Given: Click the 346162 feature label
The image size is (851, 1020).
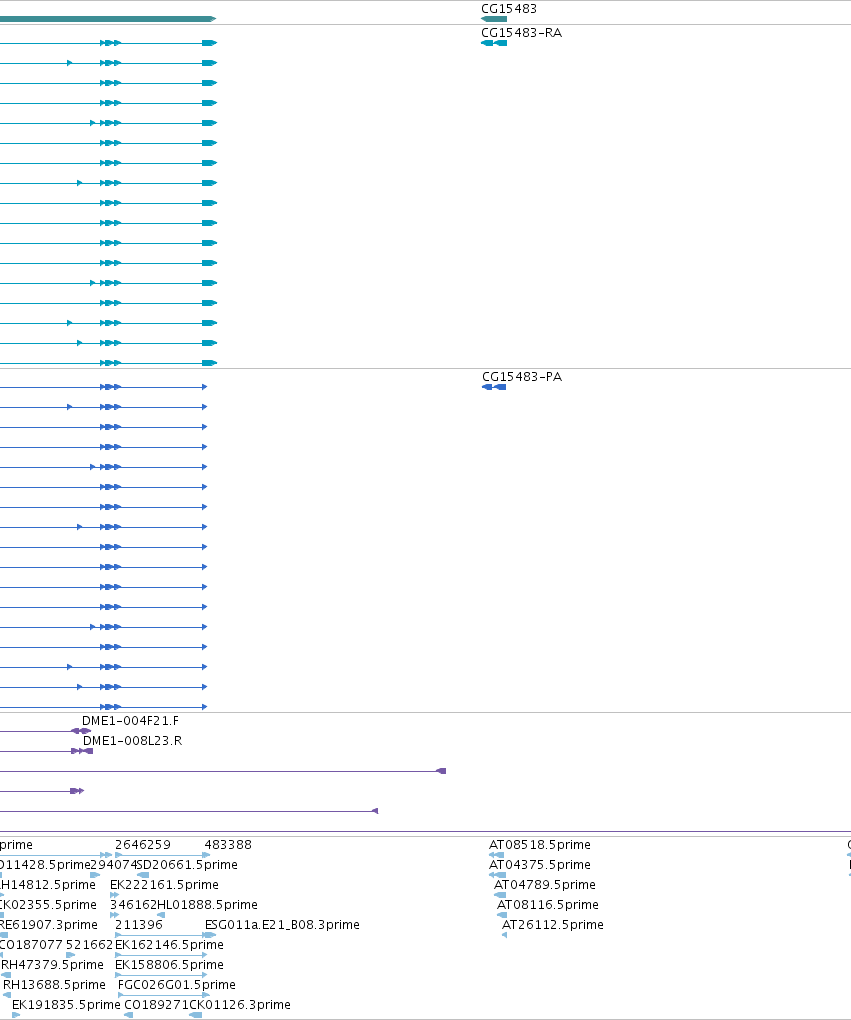Looking at the screenshot, I should coord(133,905).
